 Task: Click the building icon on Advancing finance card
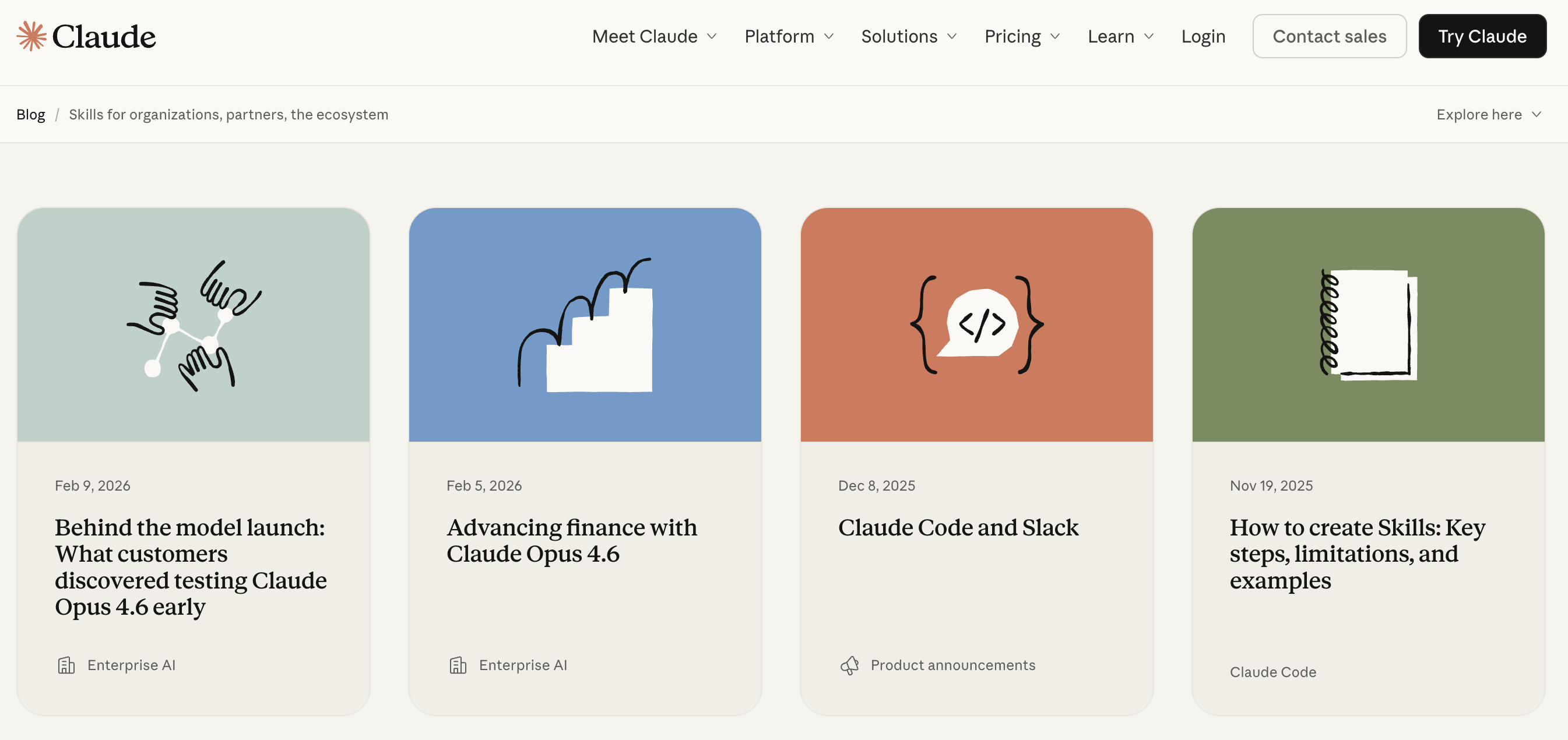pyautogui.click(x=458, y=665)
